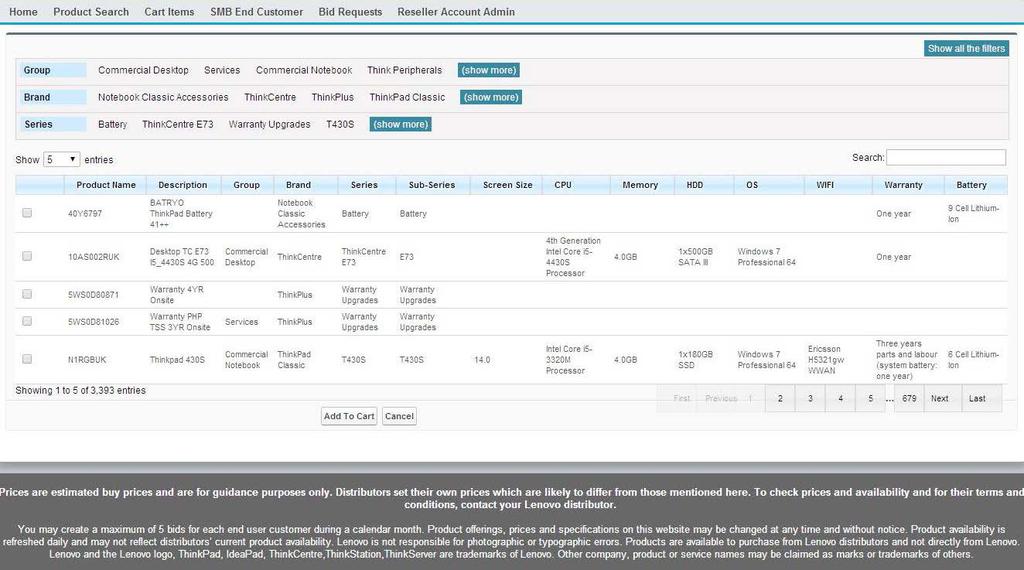The image size is (1024, 570).
Task: Click 'Showing 1 to 5 of 3,393 entries'
Action: point(80,390)
